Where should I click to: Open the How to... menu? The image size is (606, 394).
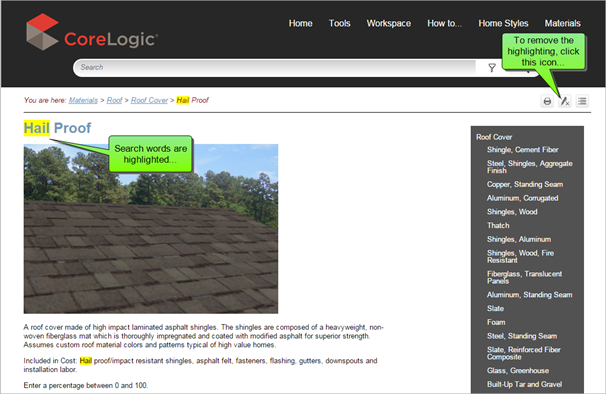(444, 24)
